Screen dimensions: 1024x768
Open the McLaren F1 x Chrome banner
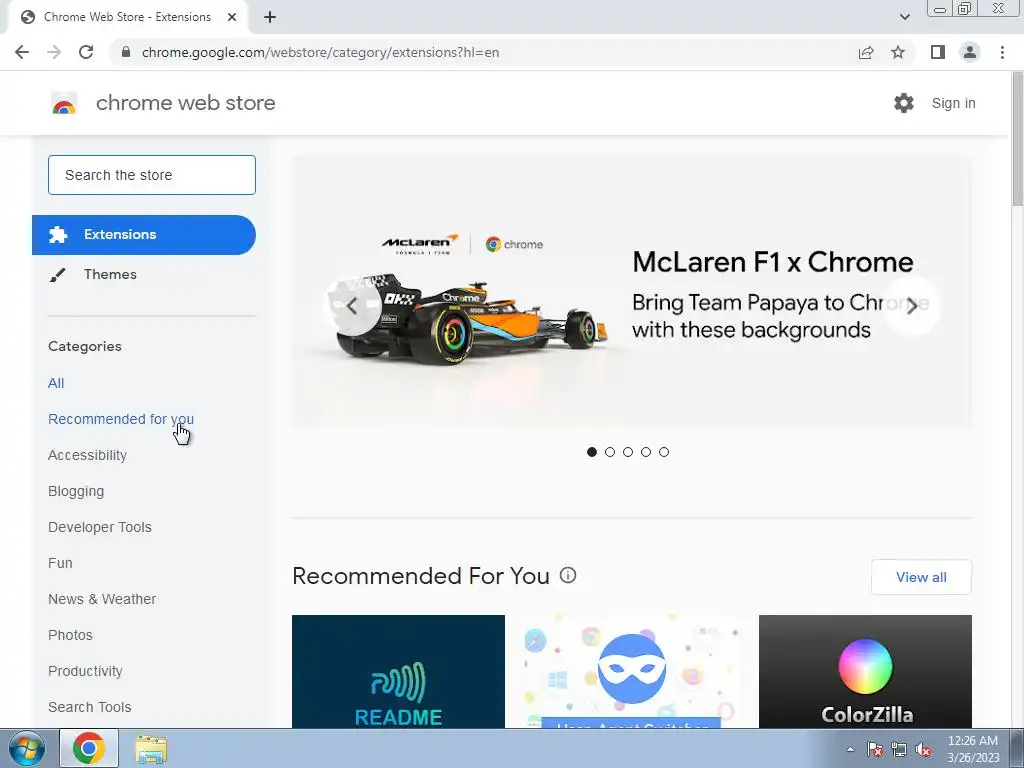pyautogui.click(x=632, y=292)
